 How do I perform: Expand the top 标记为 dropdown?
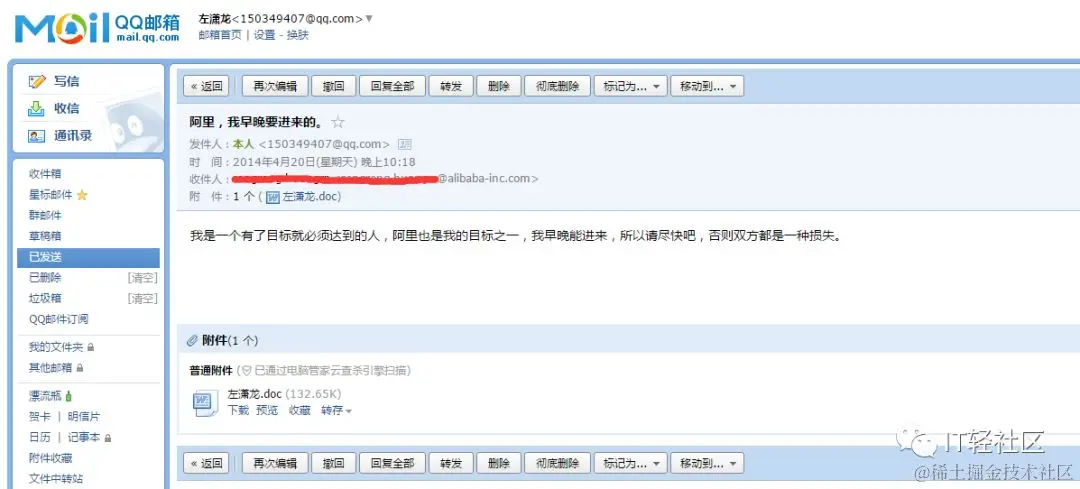[x=630, y=86]
